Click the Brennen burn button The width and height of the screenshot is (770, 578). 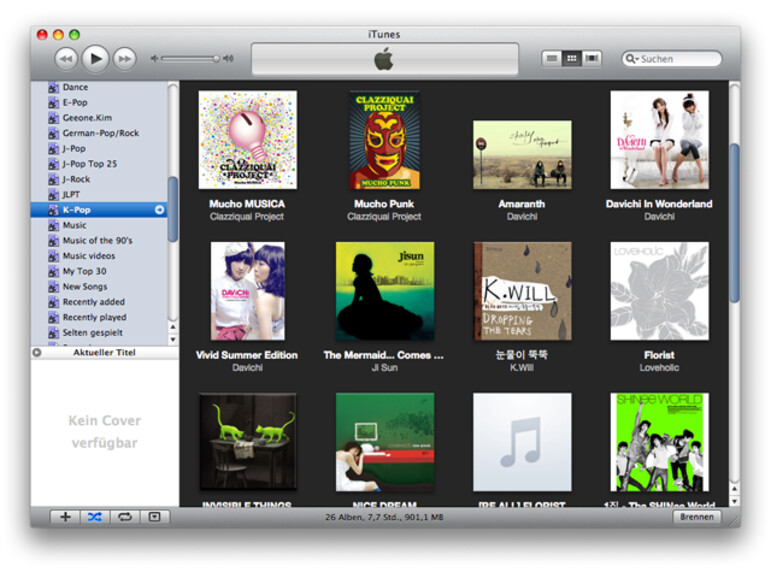click(x=697, y=517)
